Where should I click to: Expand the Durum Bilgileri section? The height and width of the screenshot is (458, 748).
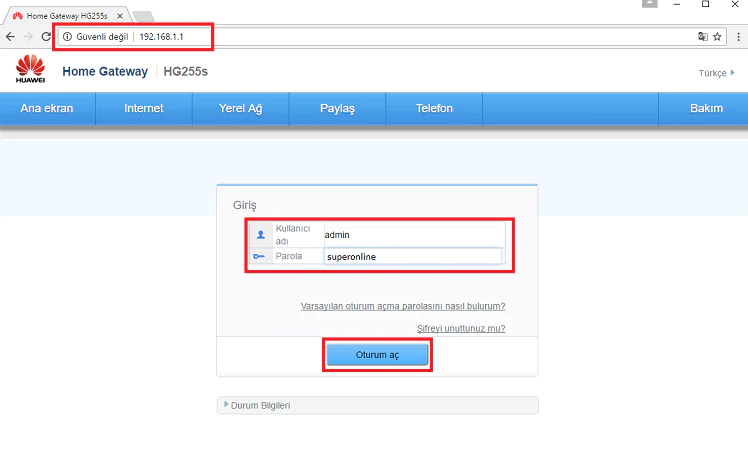(377, 406)
